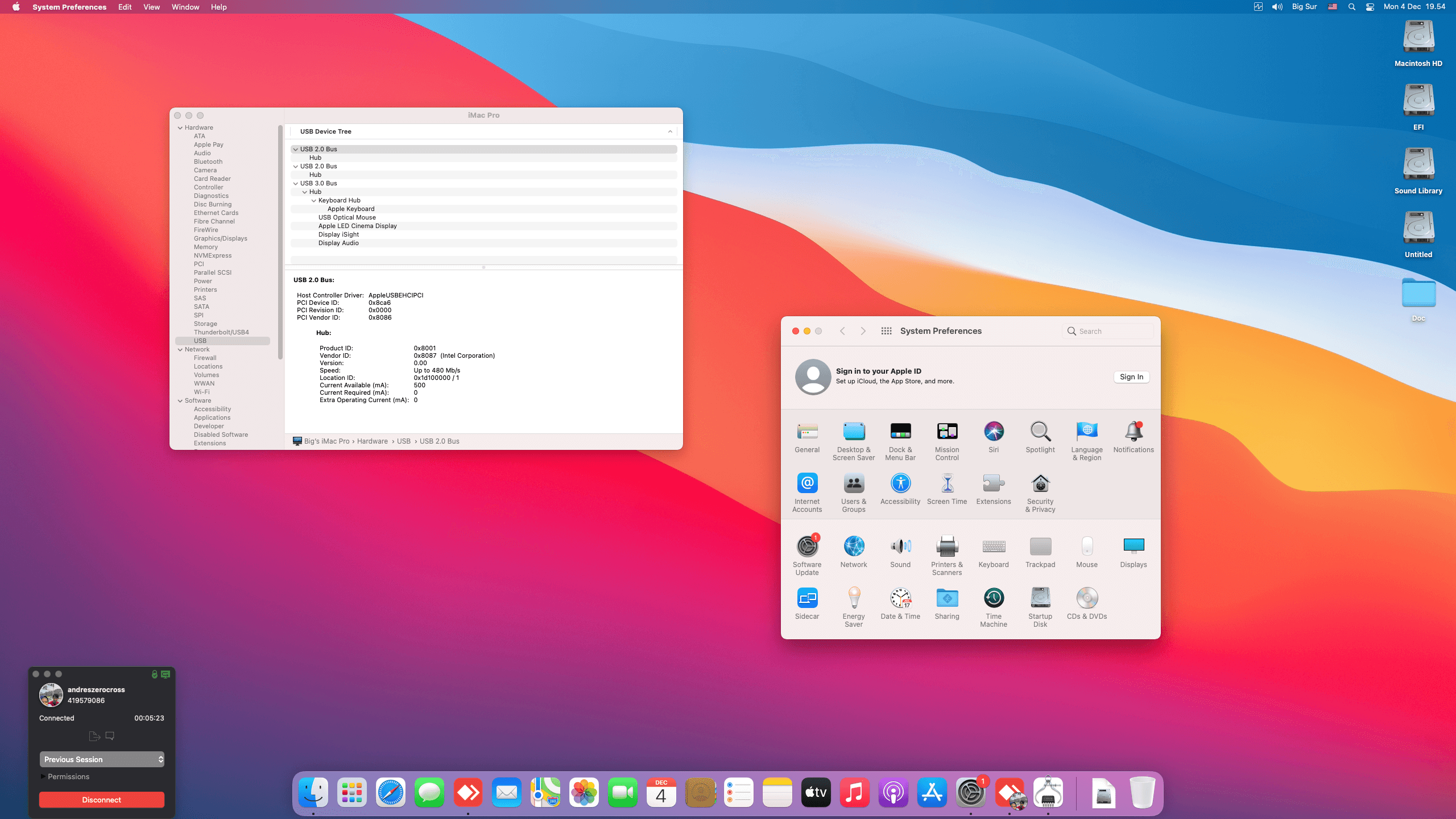The width and height of the screenshot is (1456, 819).
Task: Open Spotlight preferences
Action: pyautogui.click(x=1040, y=437)
